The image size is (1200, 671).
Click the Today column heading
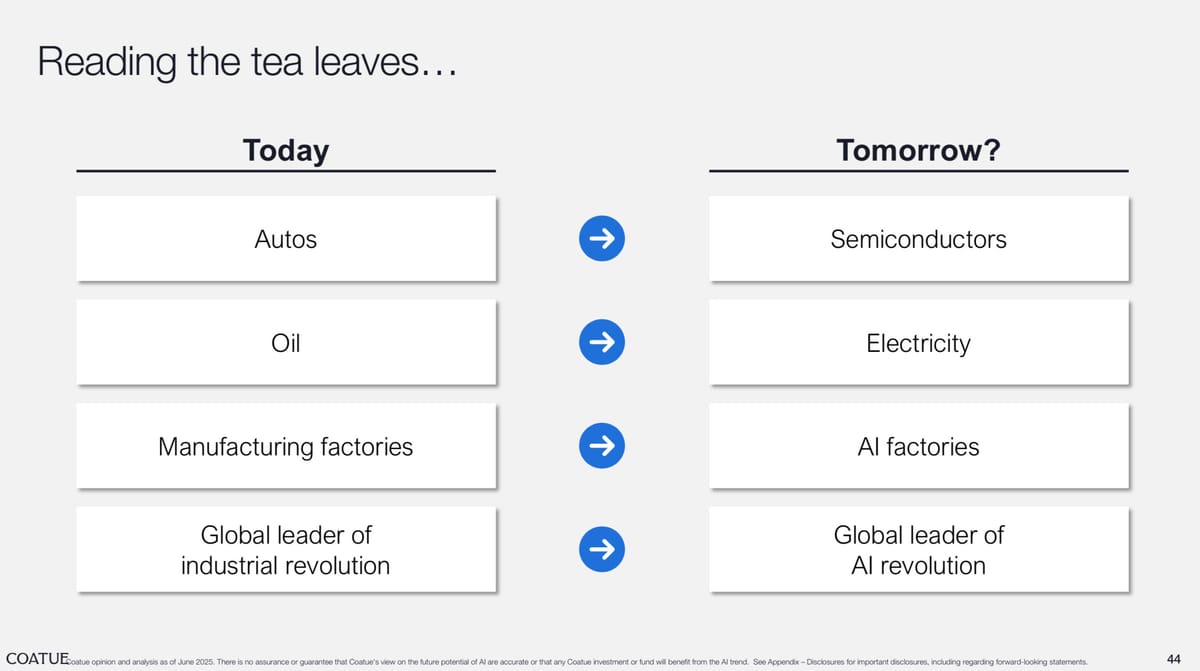click(286, 150)
